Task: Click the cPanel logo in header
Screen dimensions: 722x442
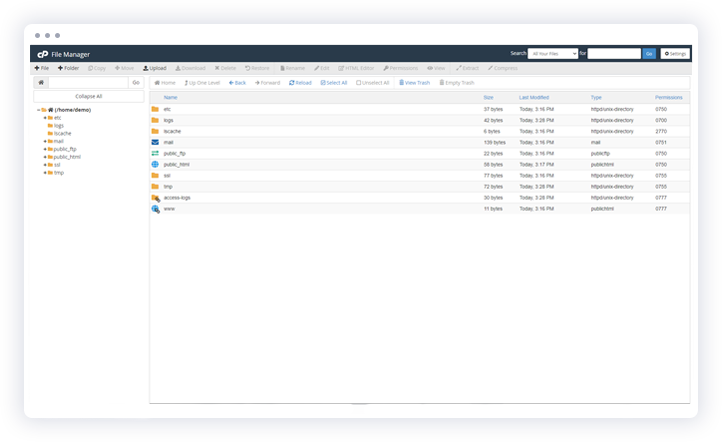Action: tap(42, 54)
